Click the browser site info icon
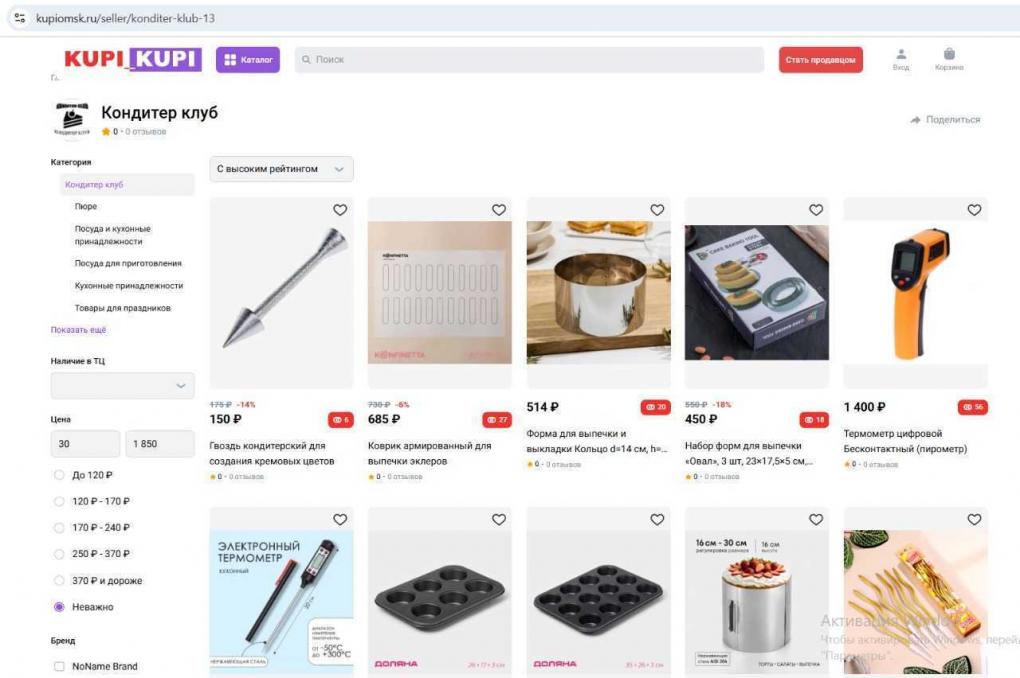 point(20,18)
